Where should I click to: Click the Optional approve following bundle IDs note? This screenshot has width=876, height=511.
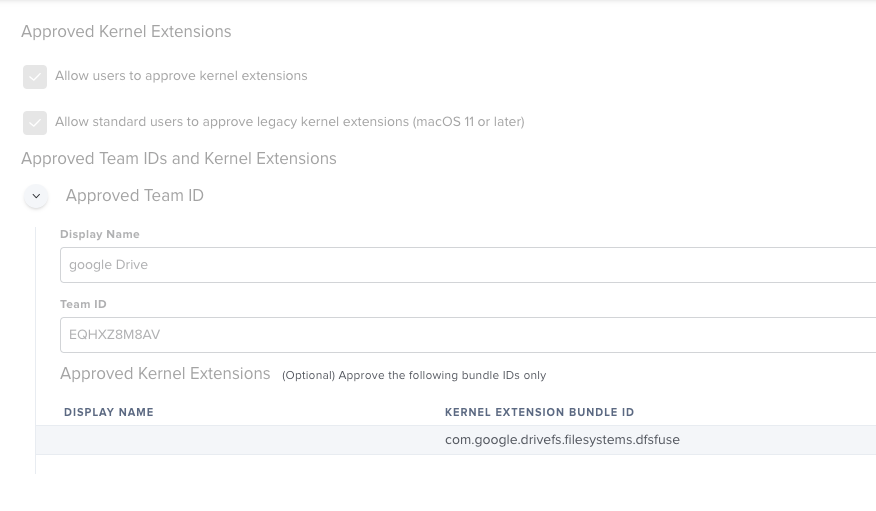click(x=414, y=375)
